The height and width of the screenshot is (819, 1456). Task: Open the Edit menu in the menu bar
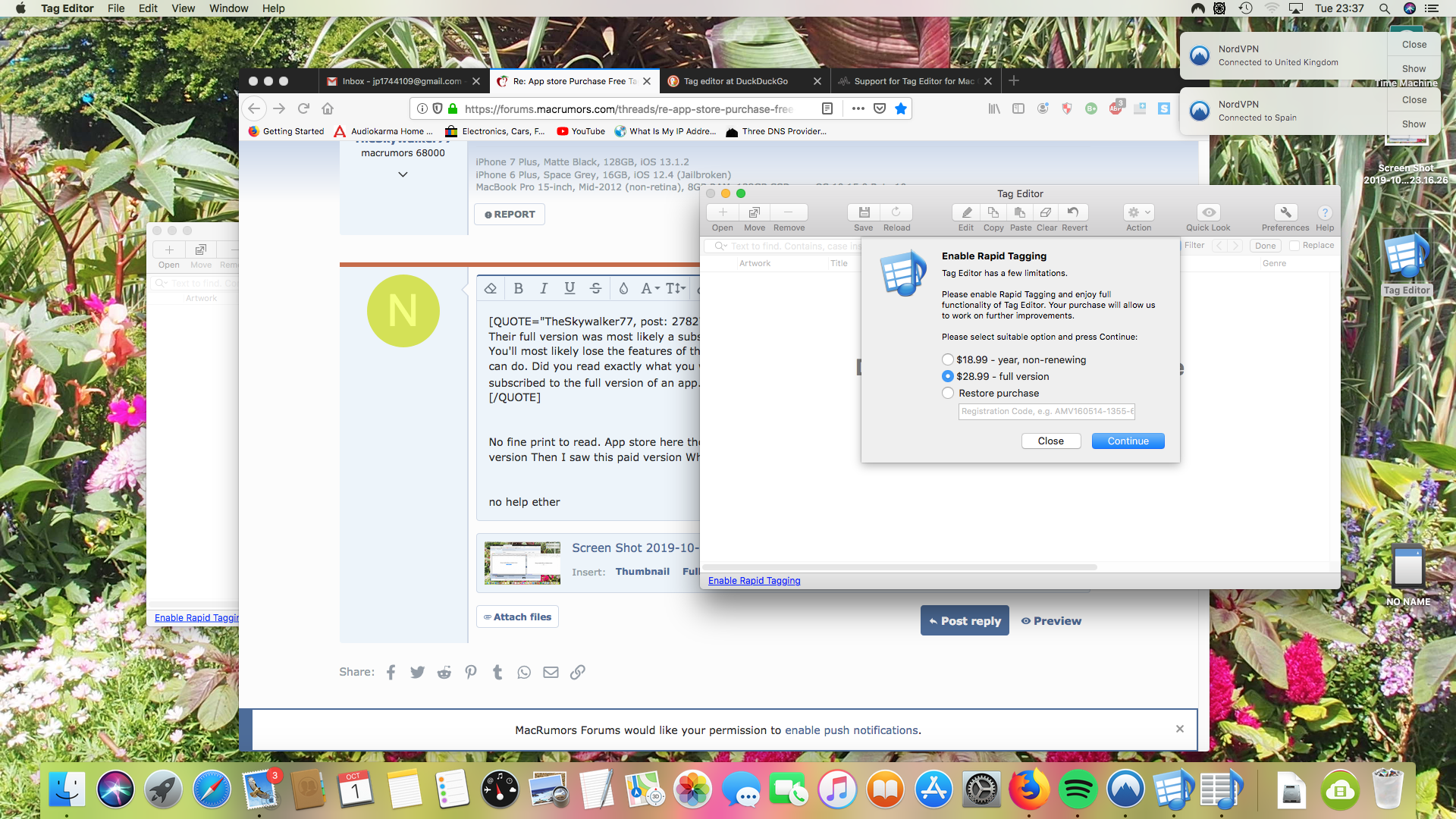tap(148, 8)
